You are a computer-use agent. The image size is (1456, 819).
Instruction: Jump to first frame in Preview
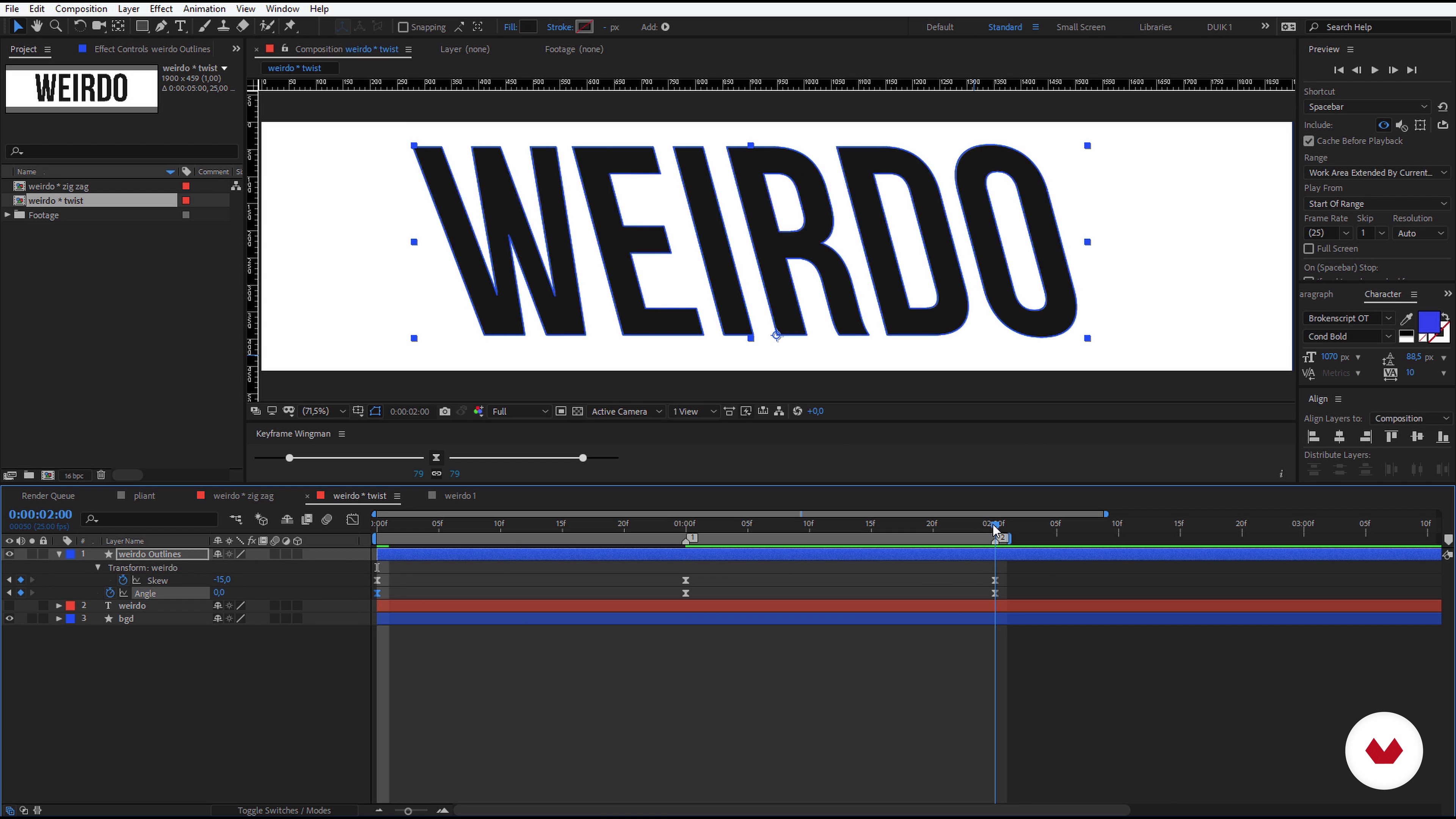click(1338, 70)
